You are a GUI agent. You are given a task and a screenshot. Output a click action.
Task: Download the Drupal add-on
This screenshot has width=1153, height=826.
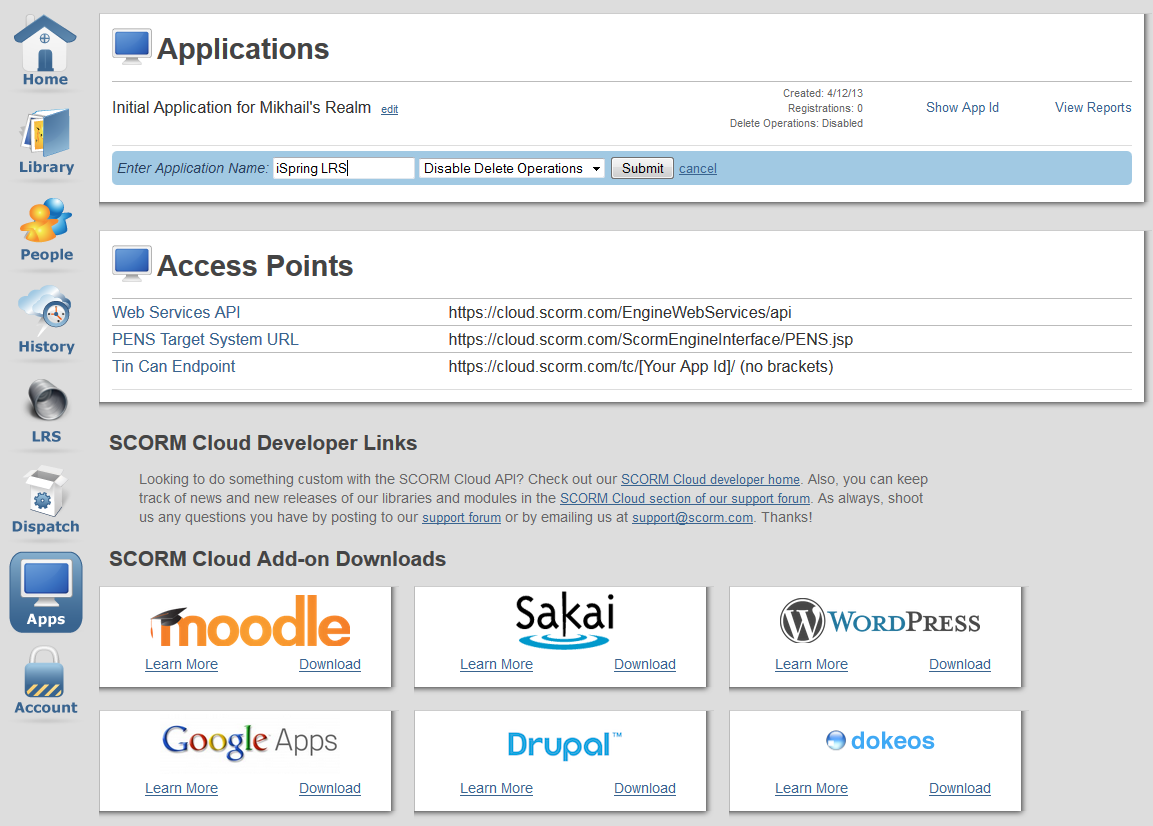(645, 788)
